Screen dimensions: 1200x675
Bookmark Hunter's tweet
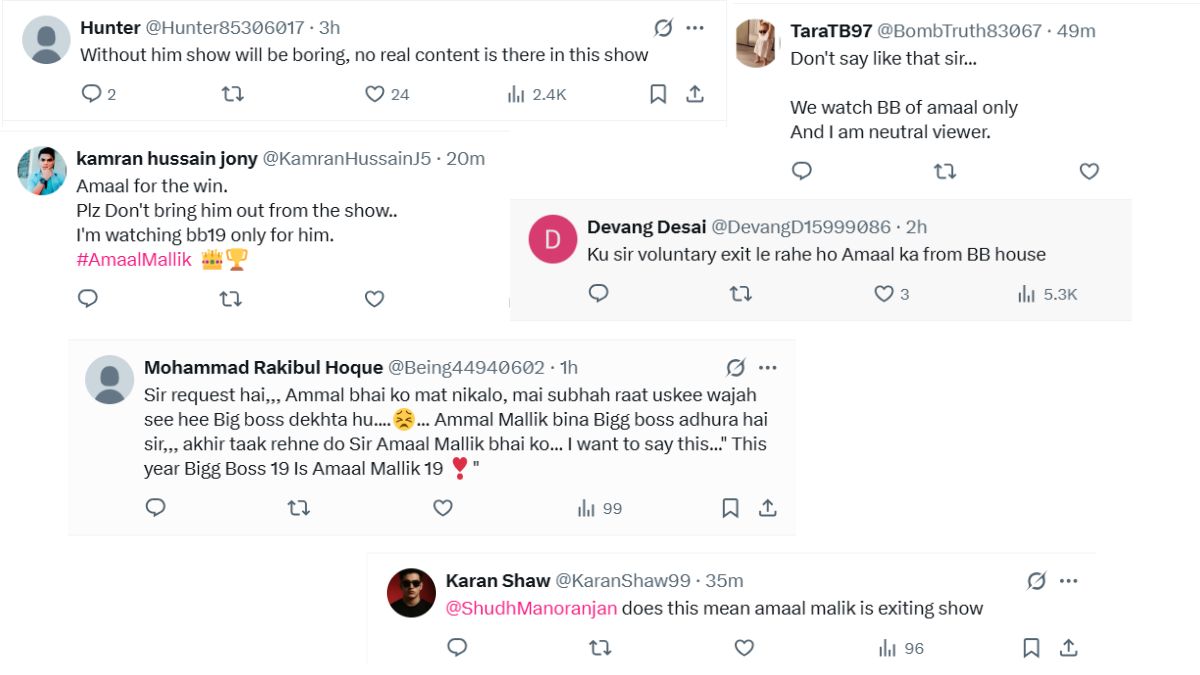coord(658,94)
